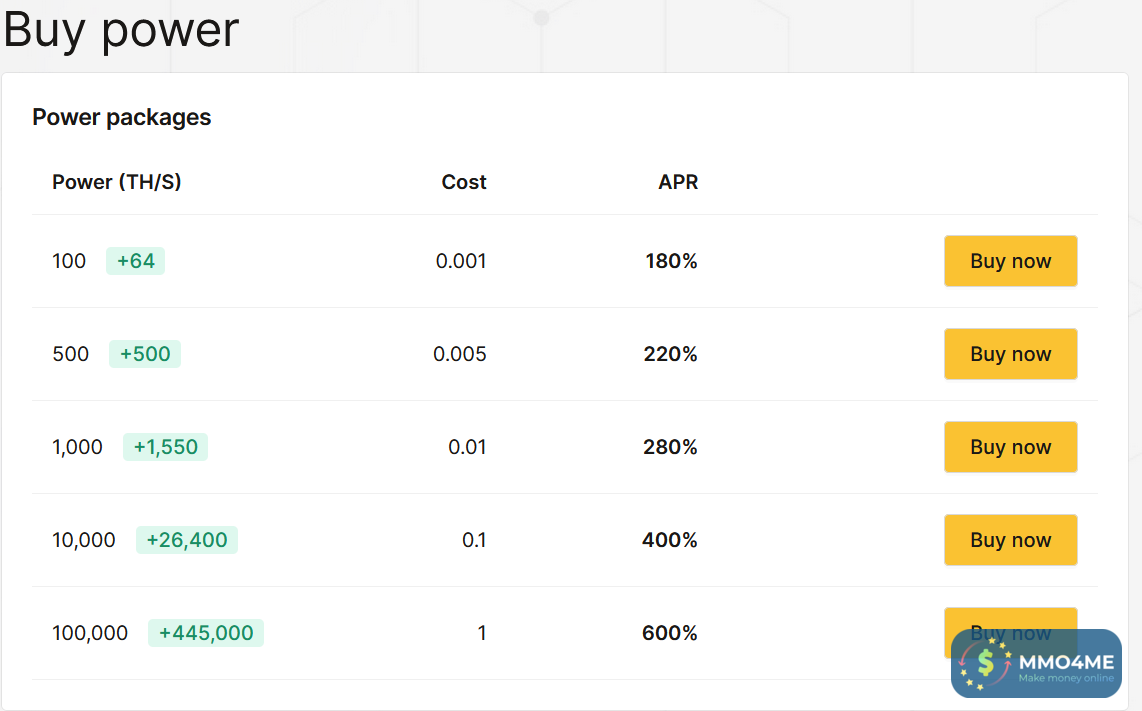Click the +64 bonus badge
Image resolution: width=1142 pixels, height=711 pixels.
pos(135,261)
